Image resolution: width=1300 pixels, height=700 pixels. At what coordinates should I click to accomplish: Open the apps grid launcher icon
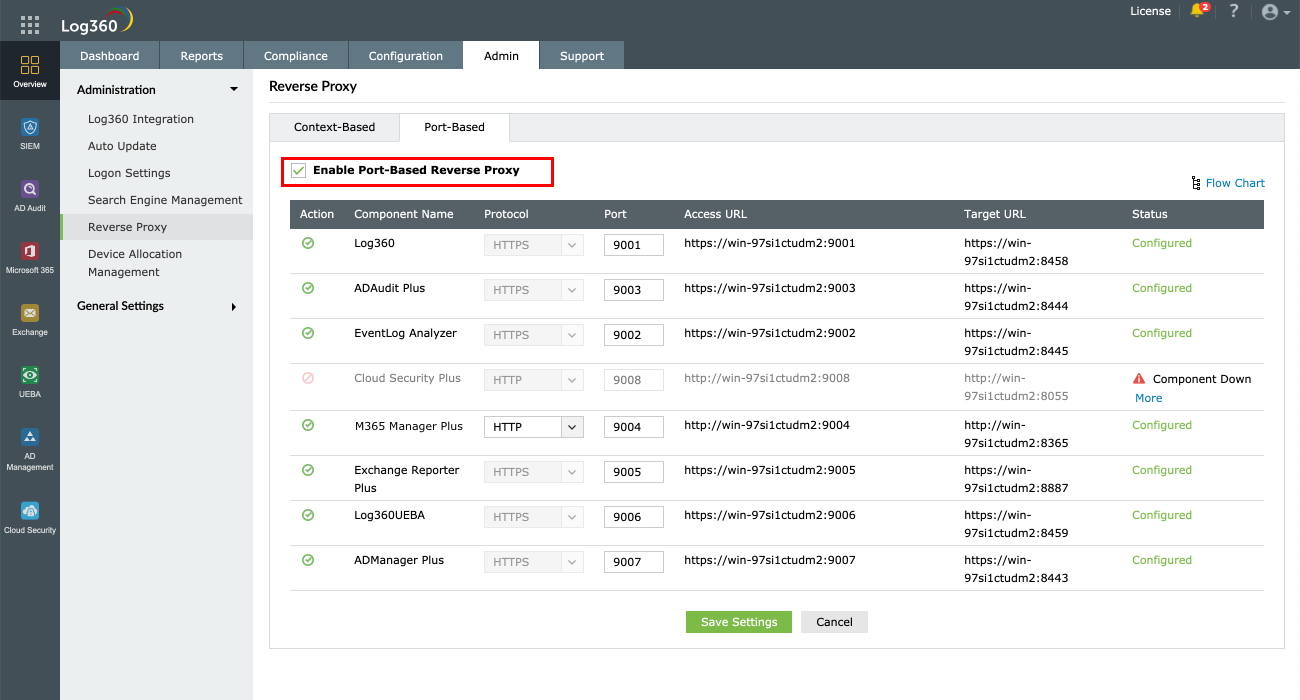coord(30,26)
